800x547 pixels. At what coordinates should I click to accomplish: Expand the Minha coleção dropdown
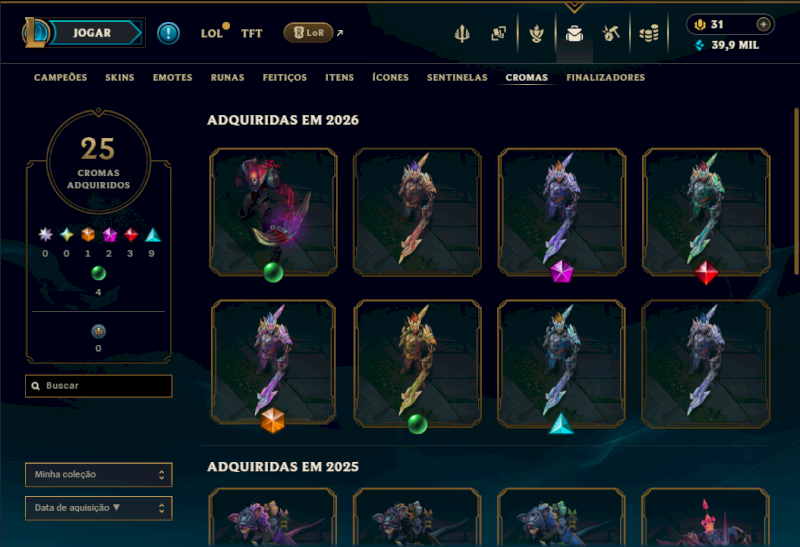coord(98,475)
